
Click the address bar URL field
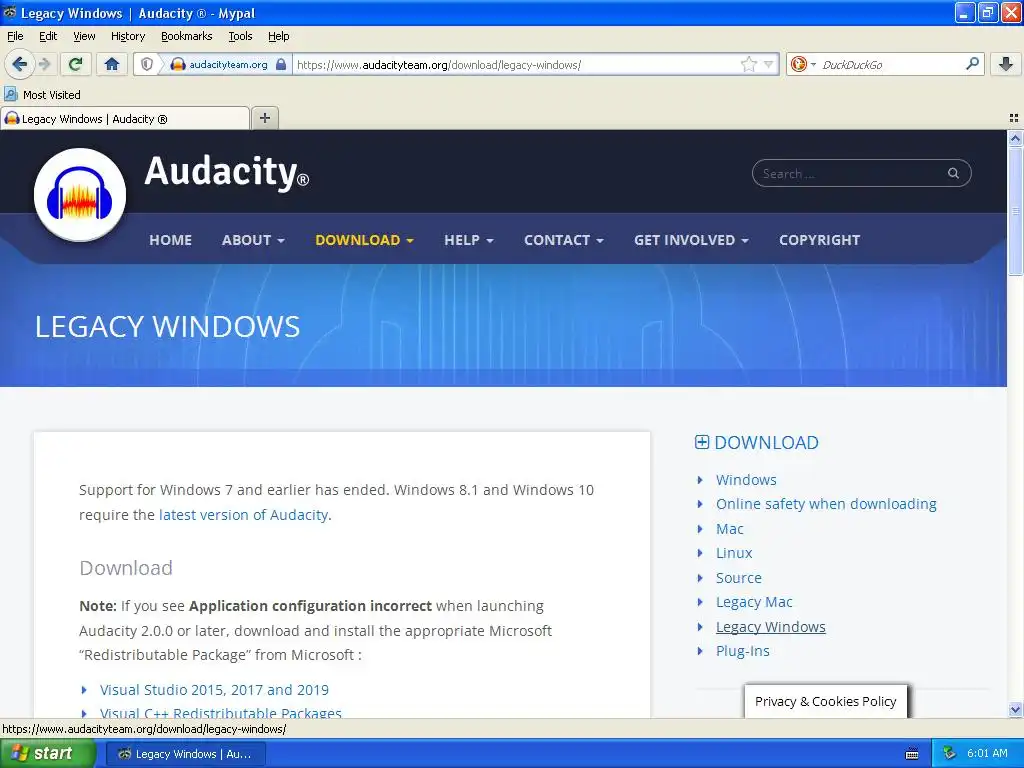point(516,64)
